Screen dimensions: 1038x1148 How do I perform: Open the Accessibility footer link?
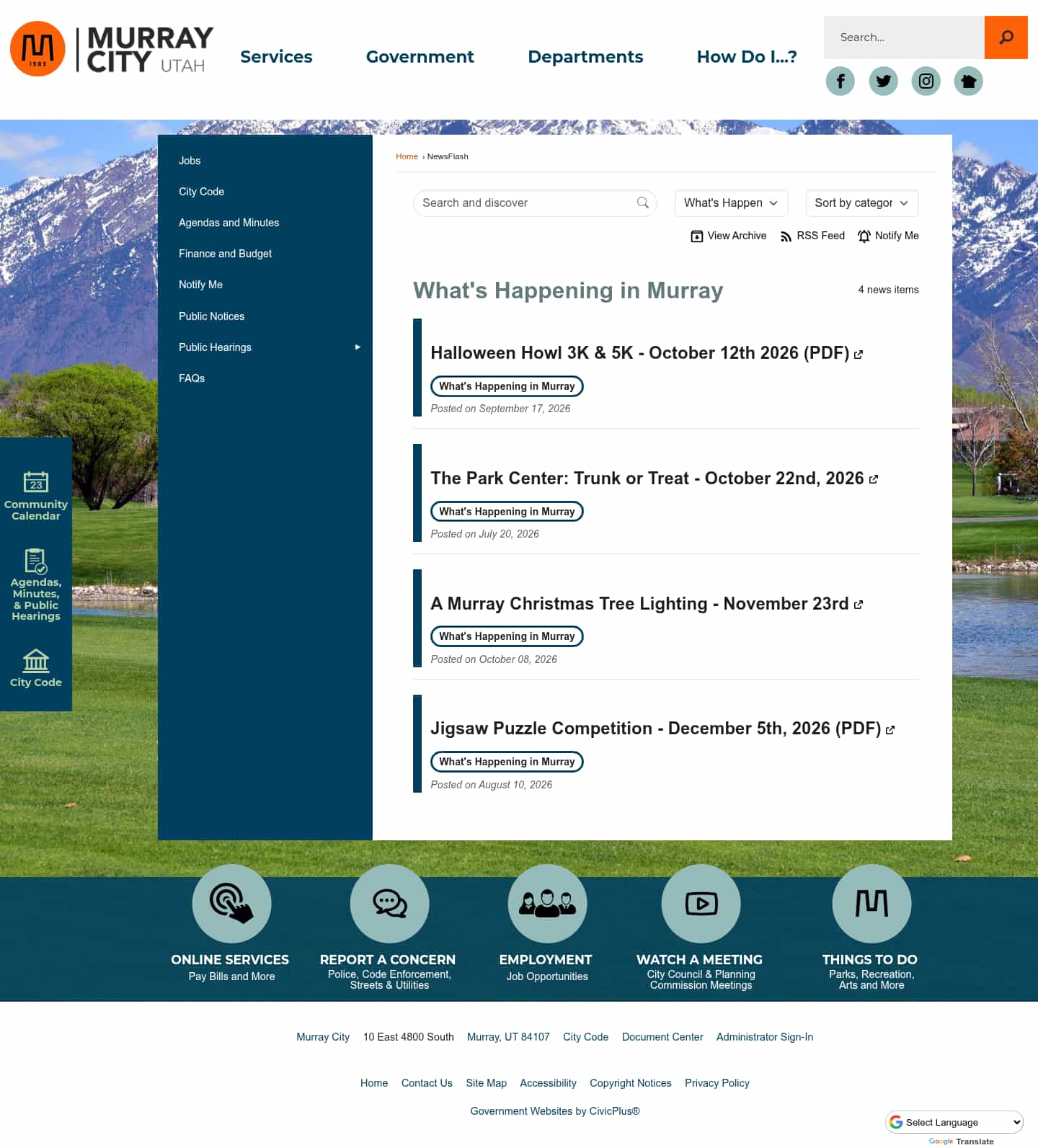point(548,1083)
